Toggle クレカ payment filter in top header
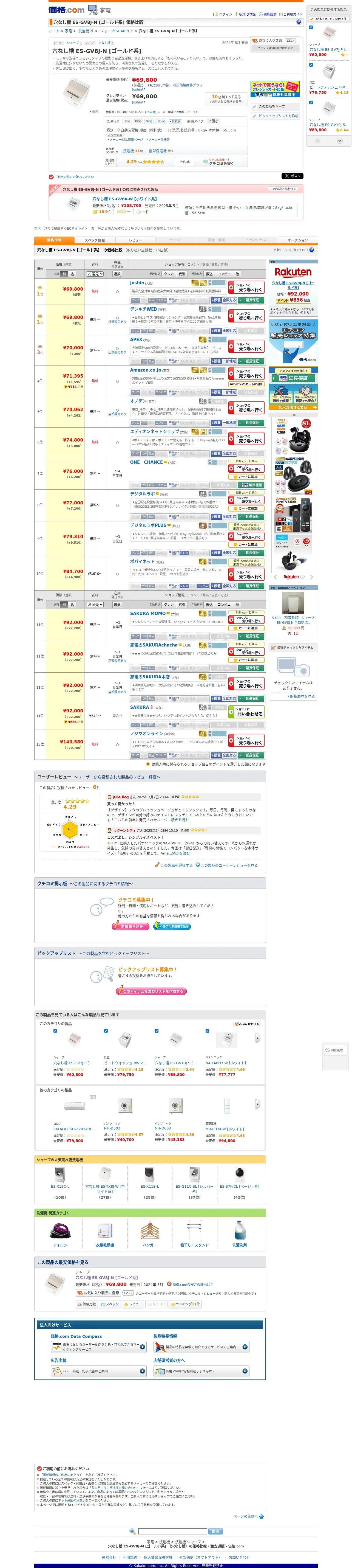Screen dimensions: 352x1568 pyautogui.click(x=169, y=274)
